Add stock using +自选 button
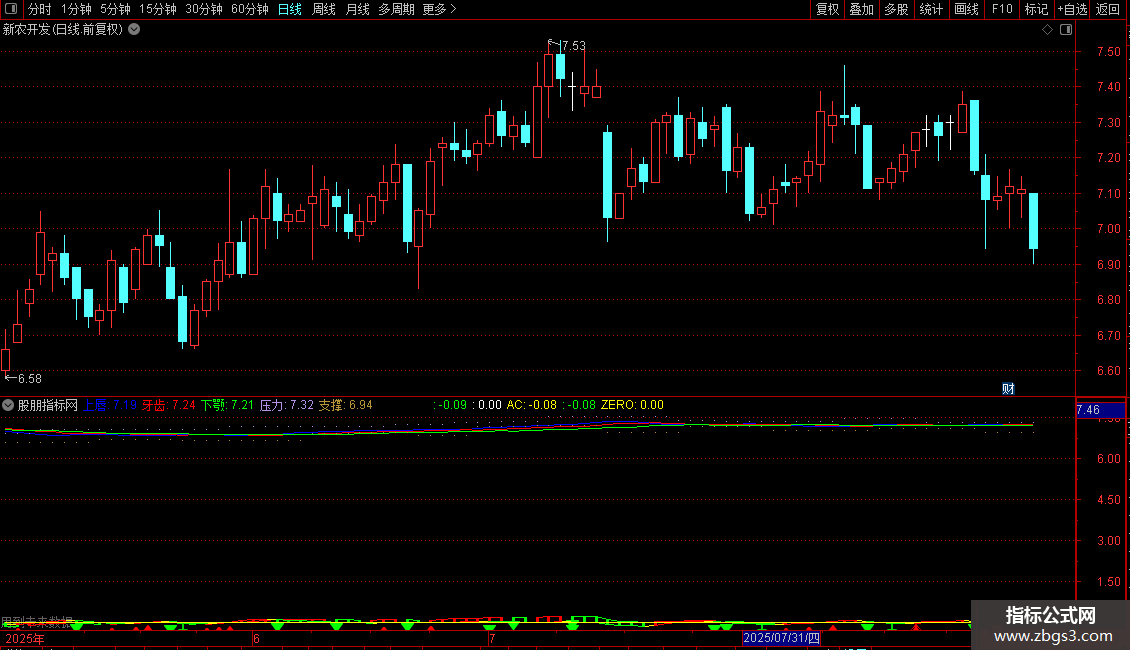This screenshot has width=1130, height=650. [x=1072, y=9]
